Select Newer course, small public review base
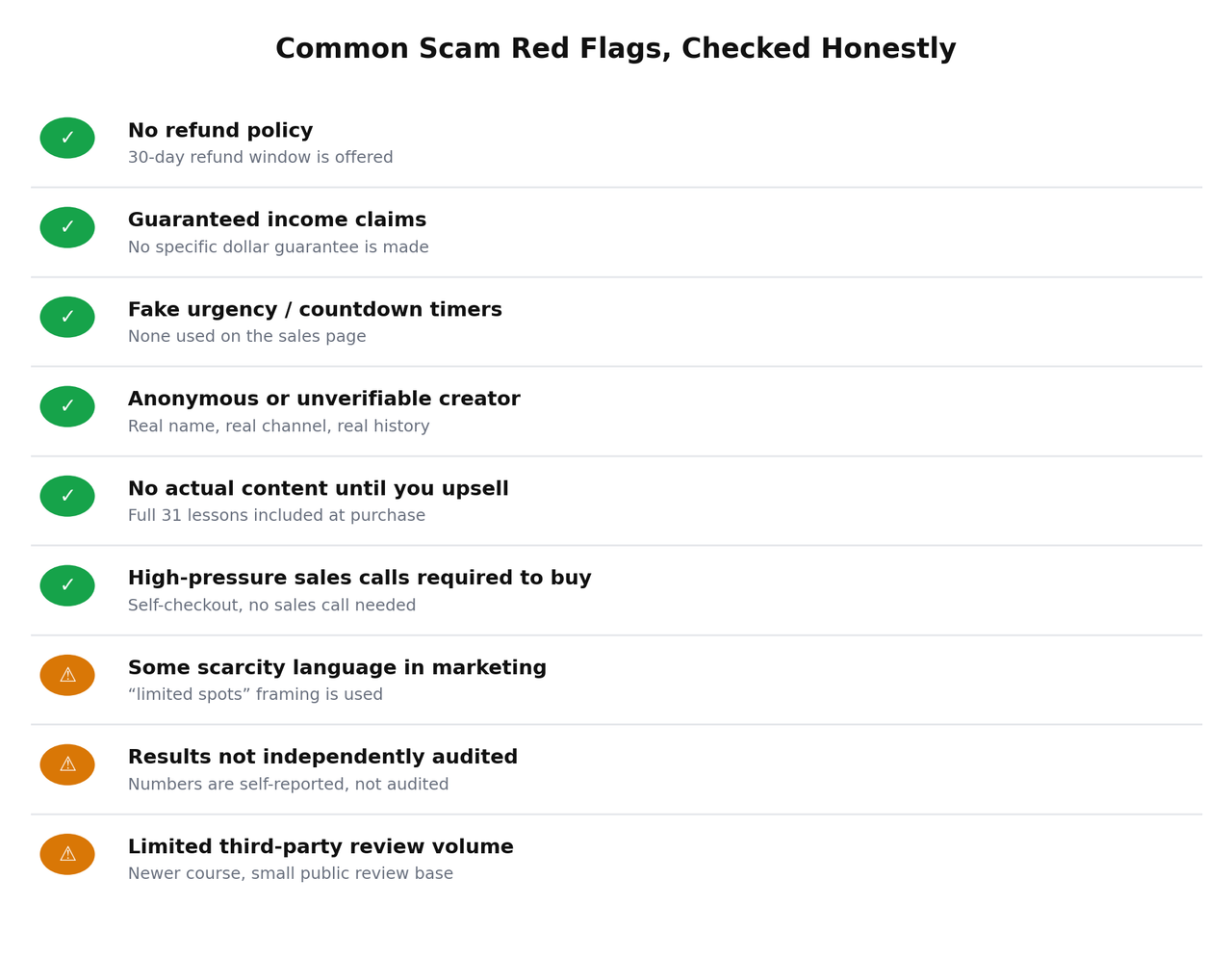Viewport: 1232px width, 957px height. [x=291, y=874]
